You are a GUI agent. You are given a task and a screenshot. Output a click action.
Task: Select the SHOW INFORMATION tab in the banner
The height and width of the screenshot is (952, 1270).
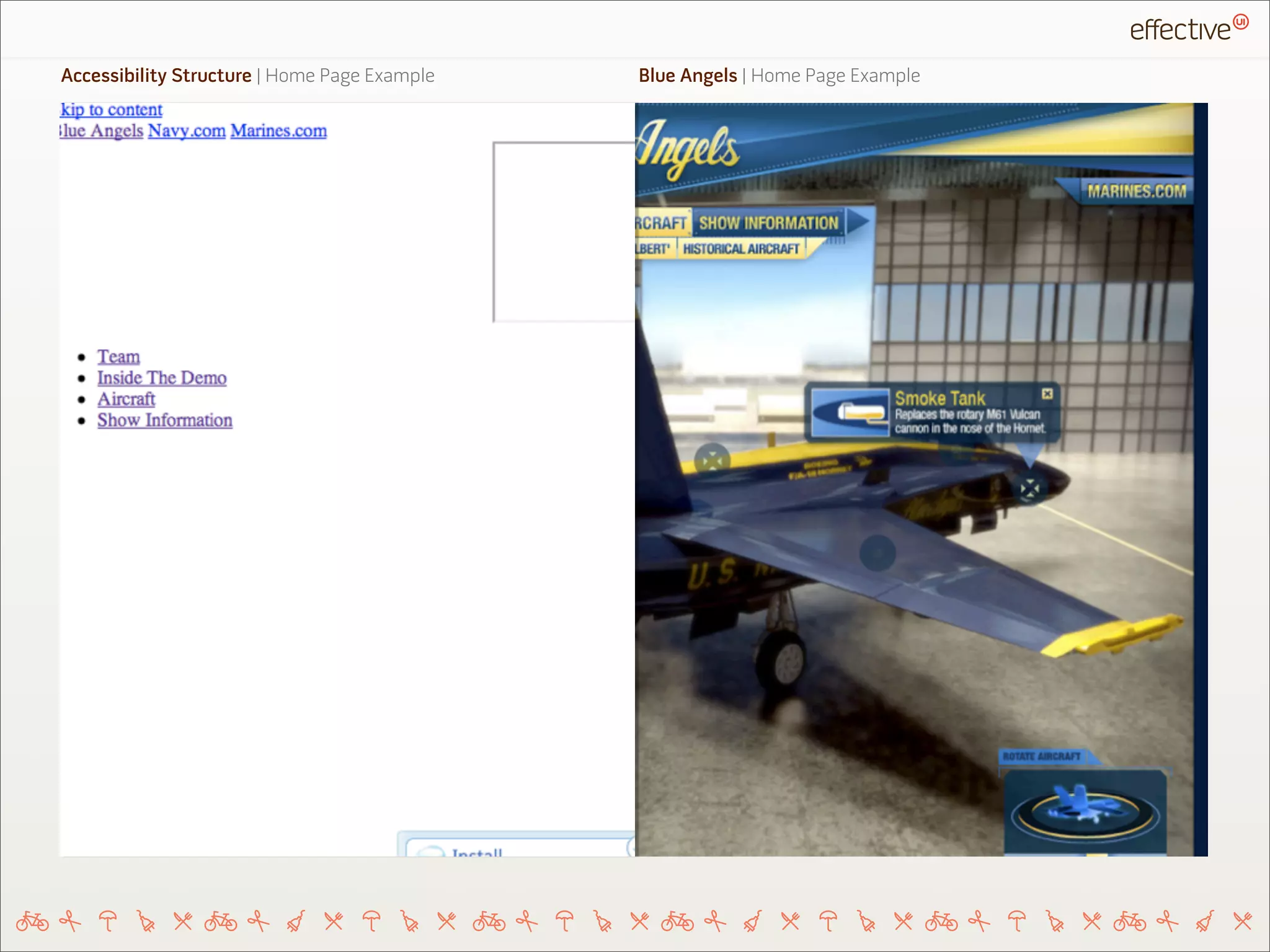tap(769, 223)
